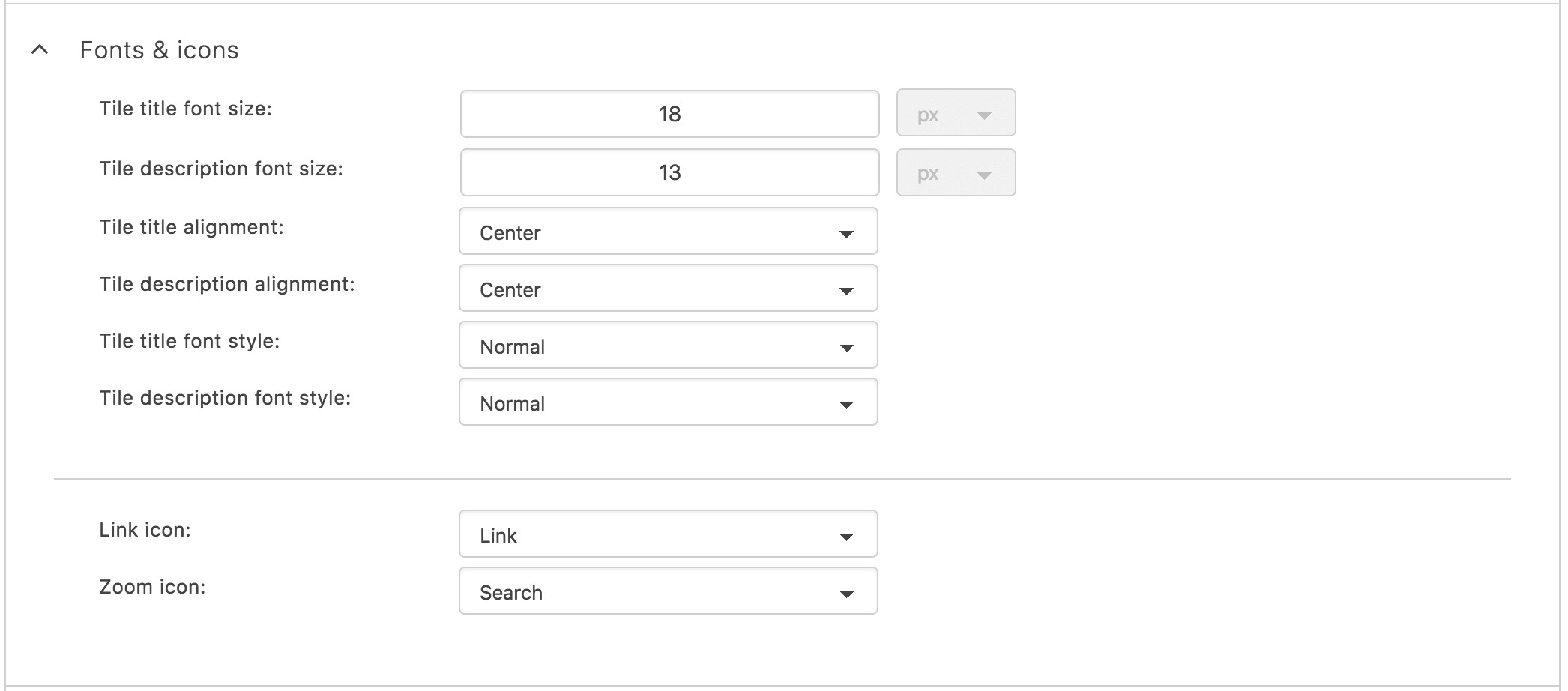Collapse the Fonts & icons section chevron

pyautogui.click(x=40, y=50)
